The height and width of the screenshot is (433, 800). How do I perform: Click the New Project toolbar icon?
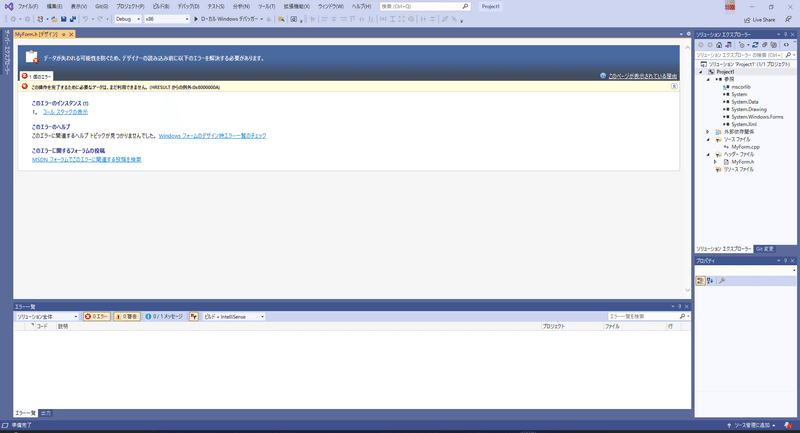click(x=40, y=19)
